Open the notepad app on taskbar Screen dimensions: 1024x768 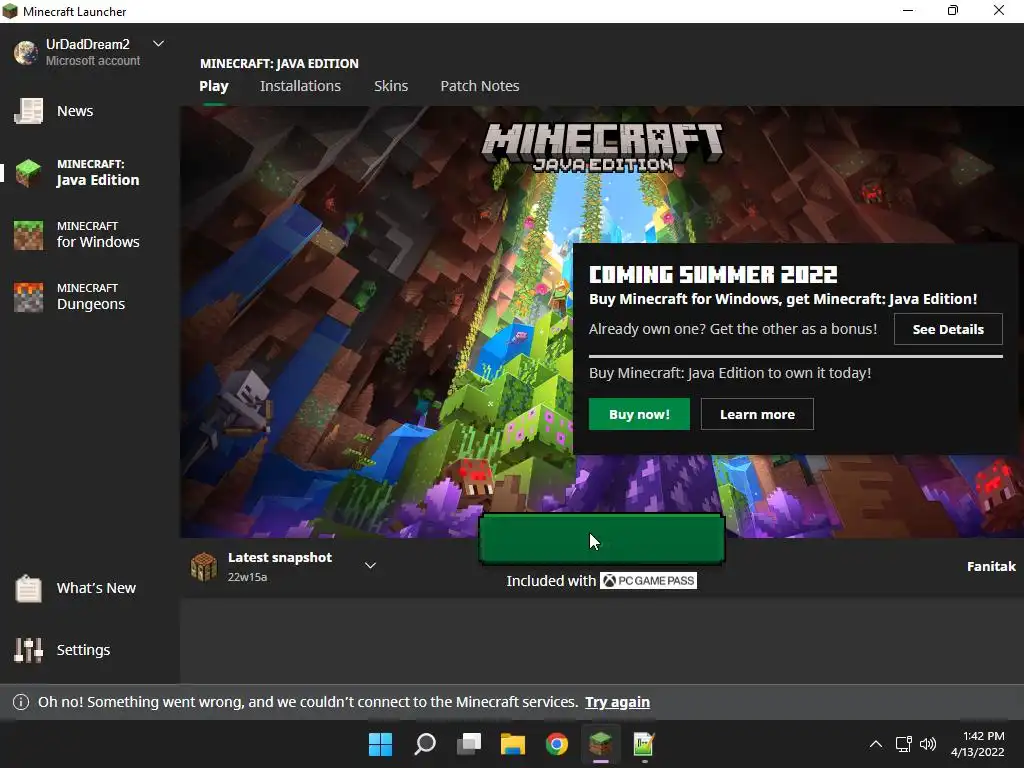click(x=644, y=744)
